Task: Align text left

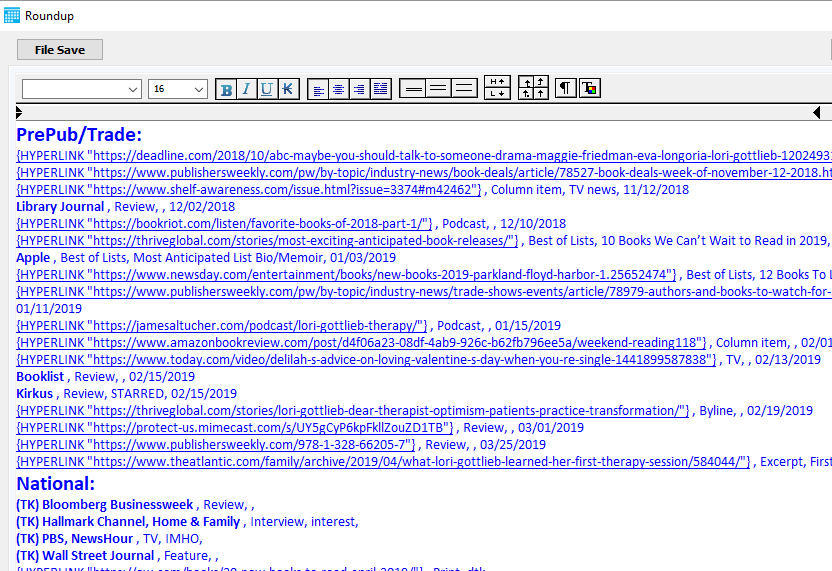Action: tap(318, 89)
